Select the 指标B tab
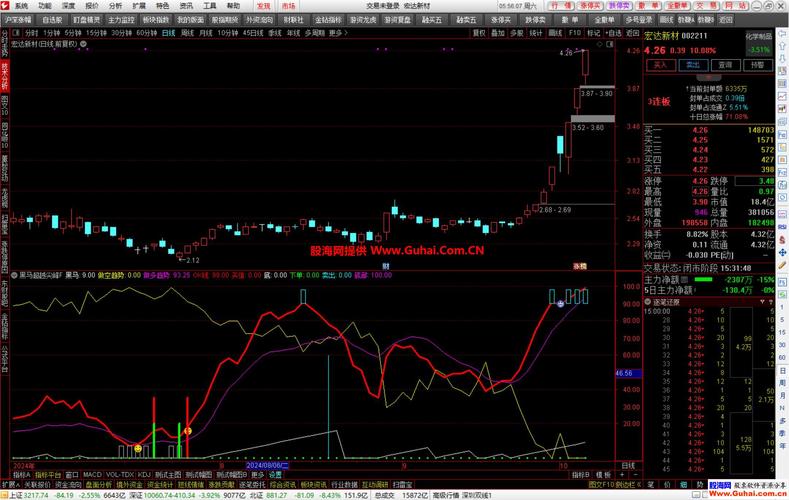Viewport: 789px width, 500px height. point(580,475)
